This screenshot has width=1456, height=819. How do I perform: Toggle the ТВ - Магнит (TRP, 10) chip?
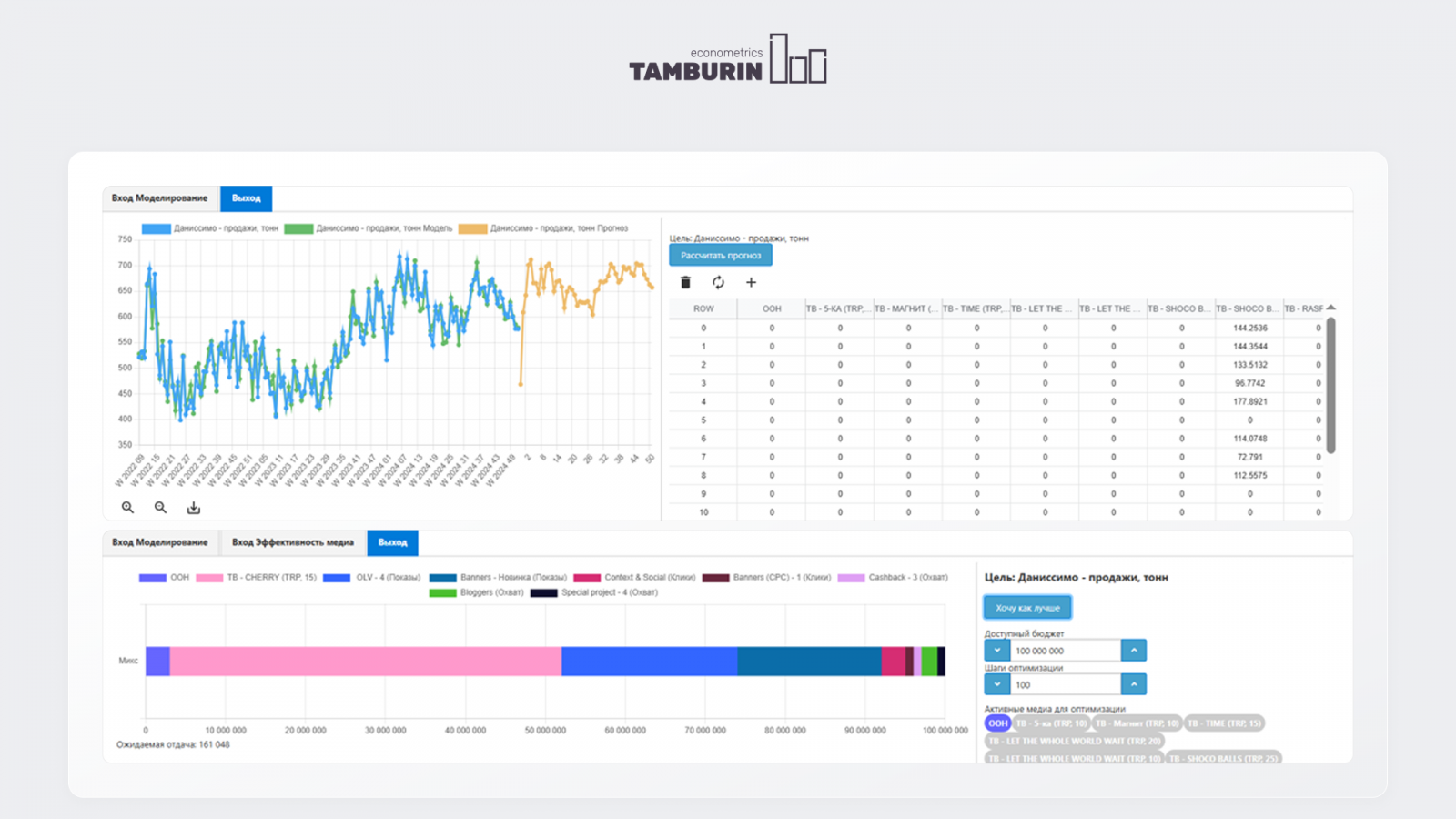1137,723
